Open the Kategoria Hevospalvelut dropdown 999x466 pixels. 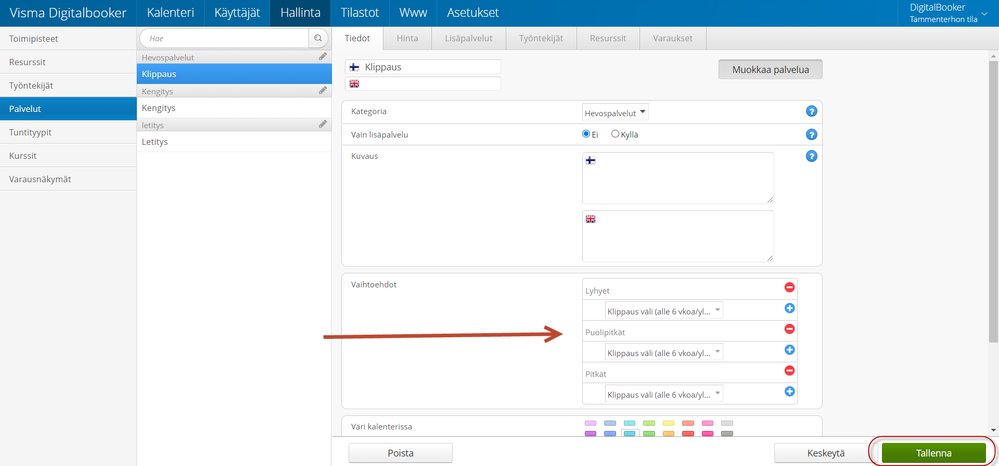pyautogui.click(x=615, y=113)
